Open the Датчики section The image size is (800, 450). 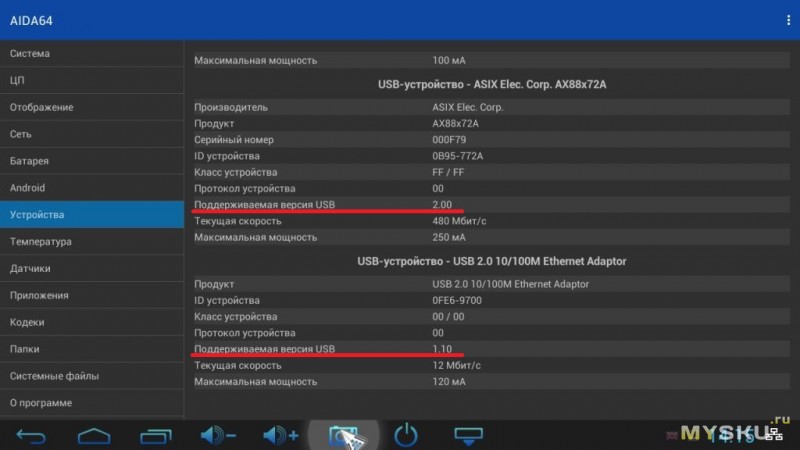click(92, 268)
